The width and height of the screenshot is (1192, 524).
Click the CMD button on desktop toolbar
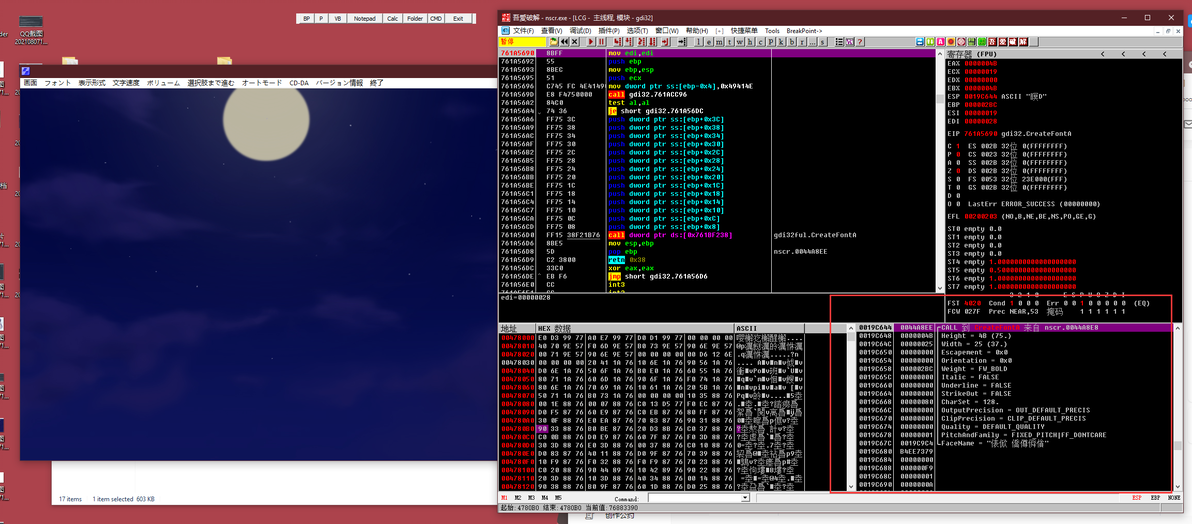coord(436,18)
